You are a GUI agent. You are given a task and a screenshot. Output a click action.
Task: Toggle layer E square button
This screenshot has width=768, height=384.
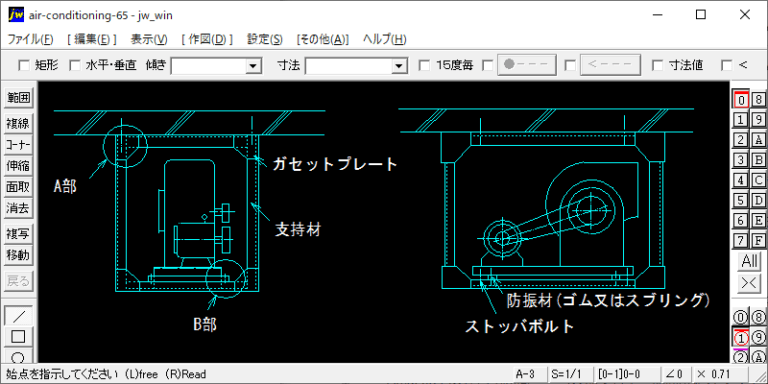point(758,220)
